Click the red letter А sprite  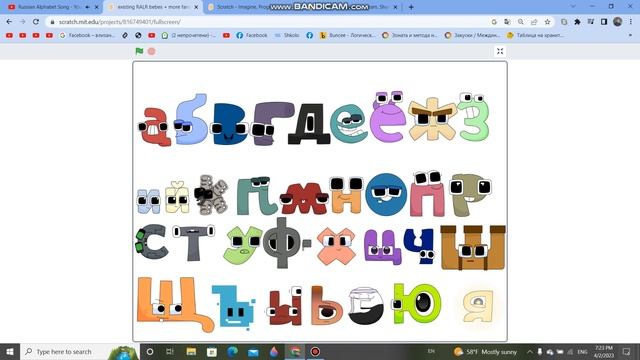pyautogui.click(x=154, y=127)
